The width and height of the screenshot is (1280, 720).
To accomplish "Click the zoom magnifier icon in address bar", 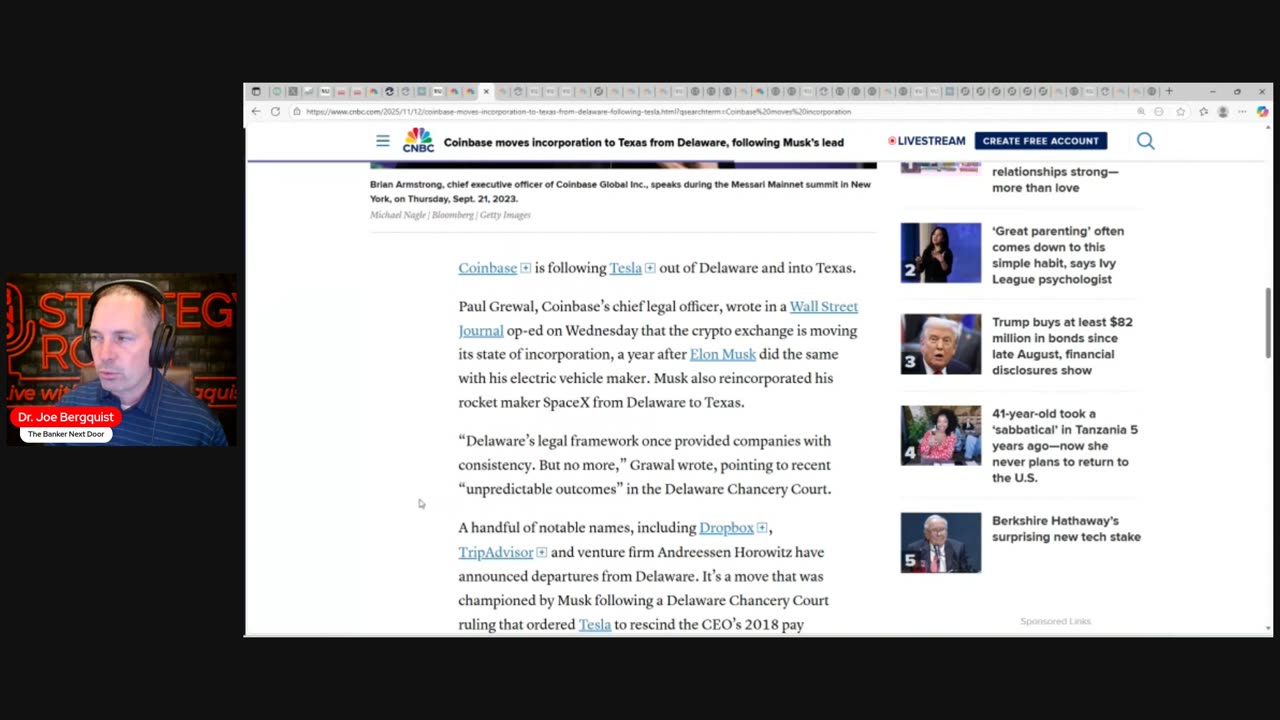I will 1141,112.
